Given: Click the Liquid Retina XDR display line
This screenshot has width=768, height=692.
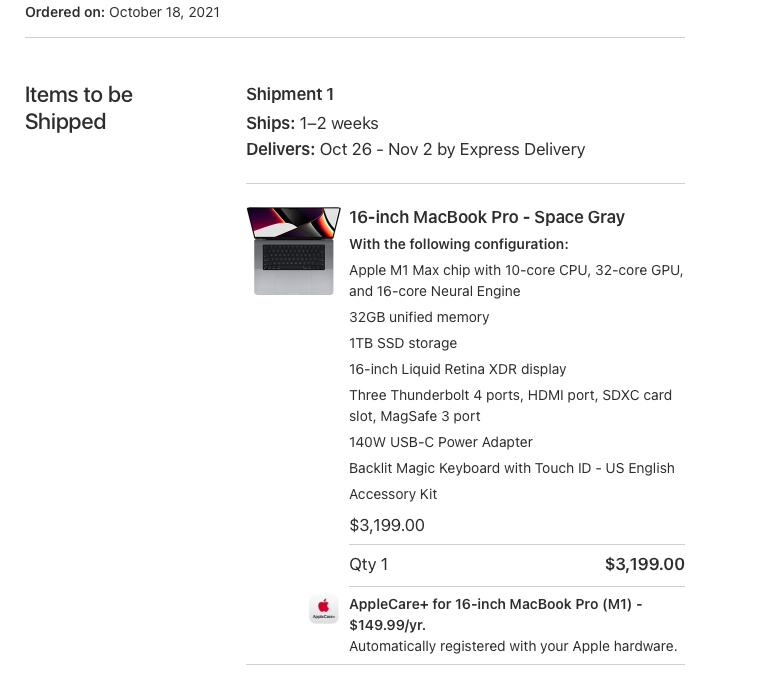Looking at the screenshot, I should 457,369.
